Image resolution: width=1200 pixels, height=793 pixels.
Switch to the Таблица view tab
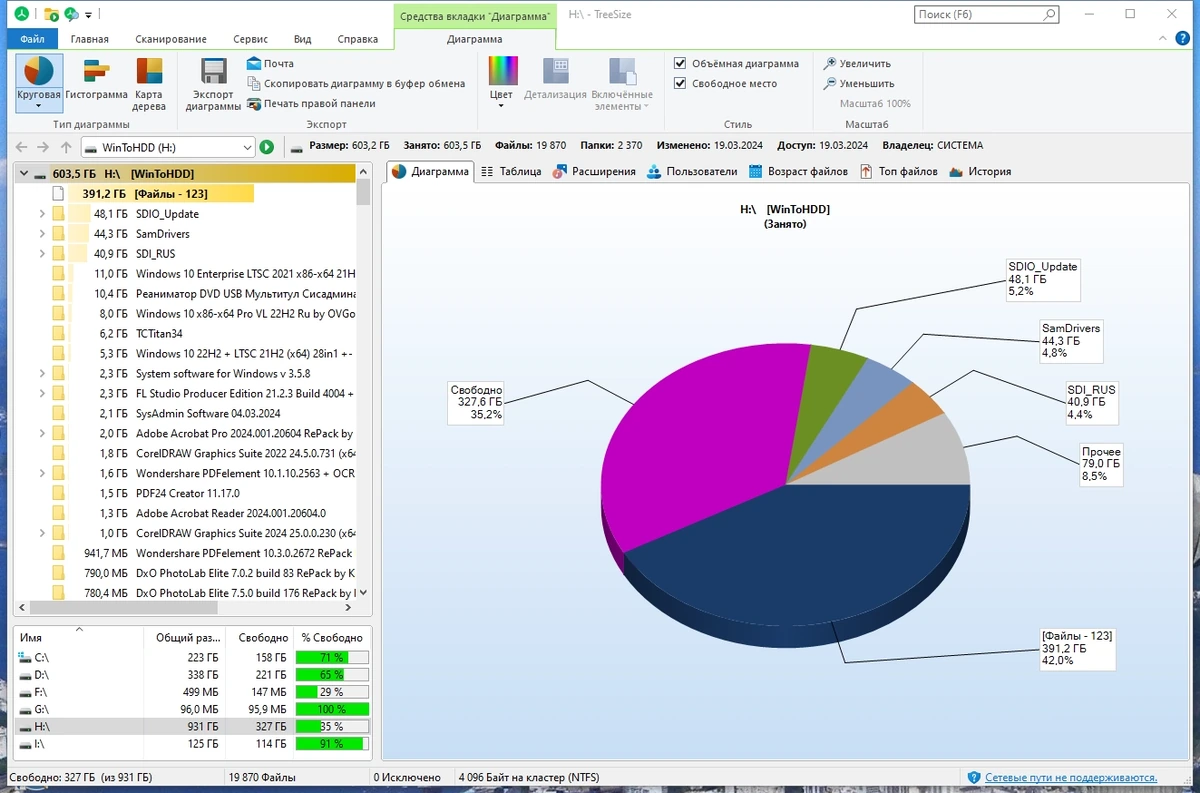click(x=511, y=171)
